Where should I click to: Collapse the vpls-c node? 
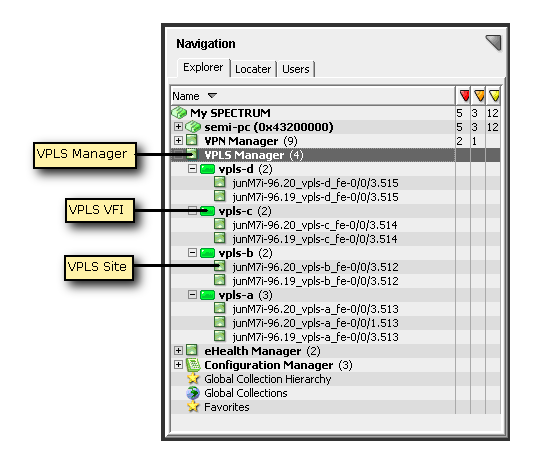coord(193,210)
